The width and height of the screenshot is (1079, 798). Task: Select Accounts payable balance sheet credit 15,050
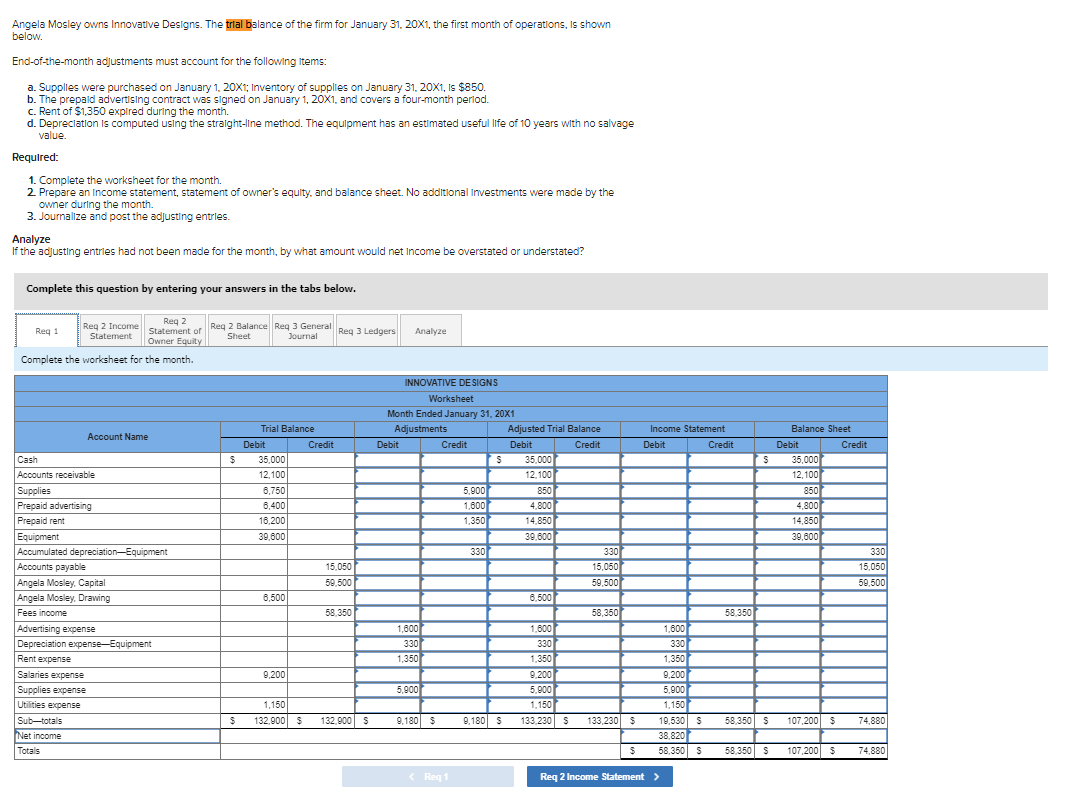pyautogui.click(x=854, y=567)
